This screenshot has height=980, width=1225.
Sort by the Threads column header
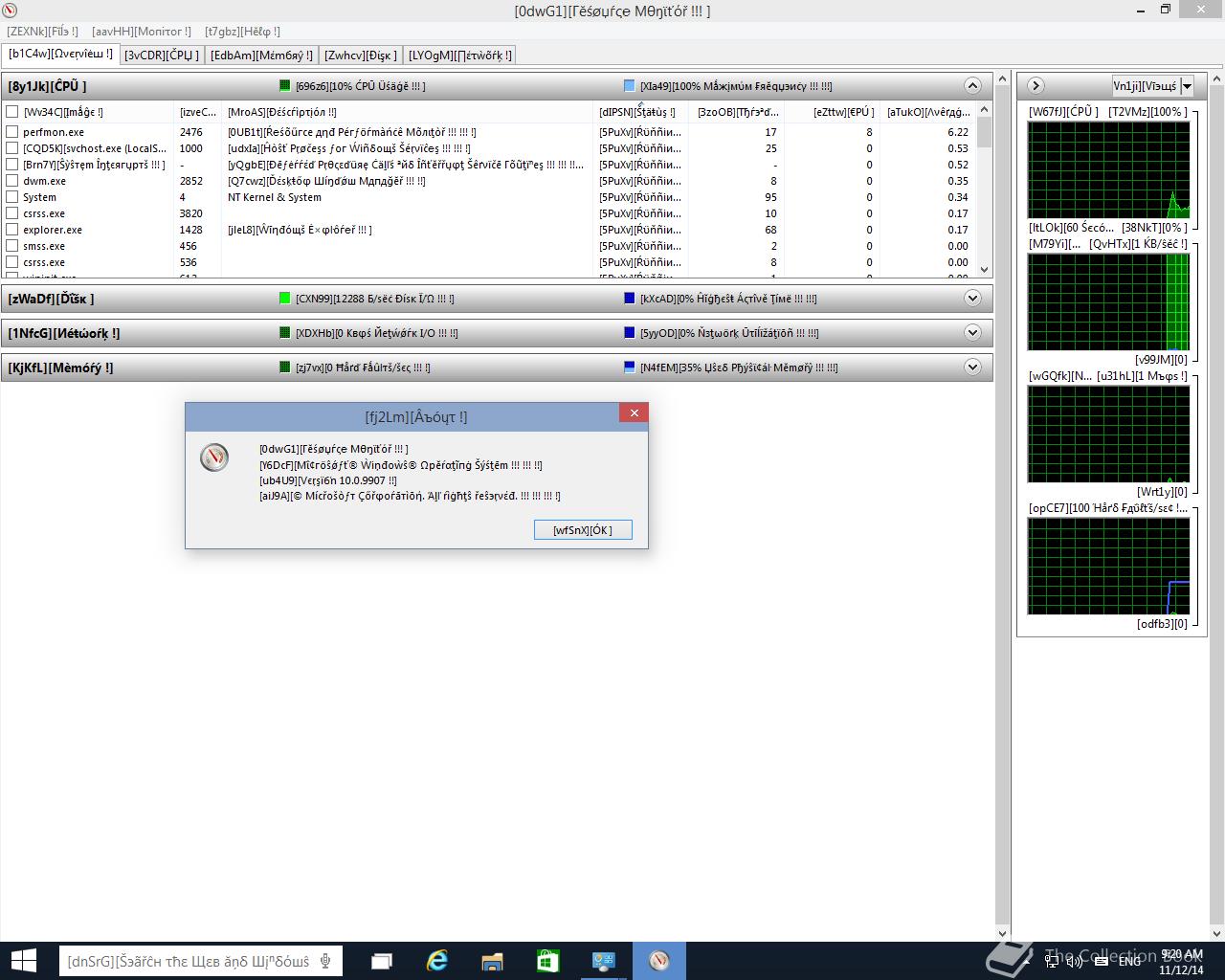coord(736,112)
